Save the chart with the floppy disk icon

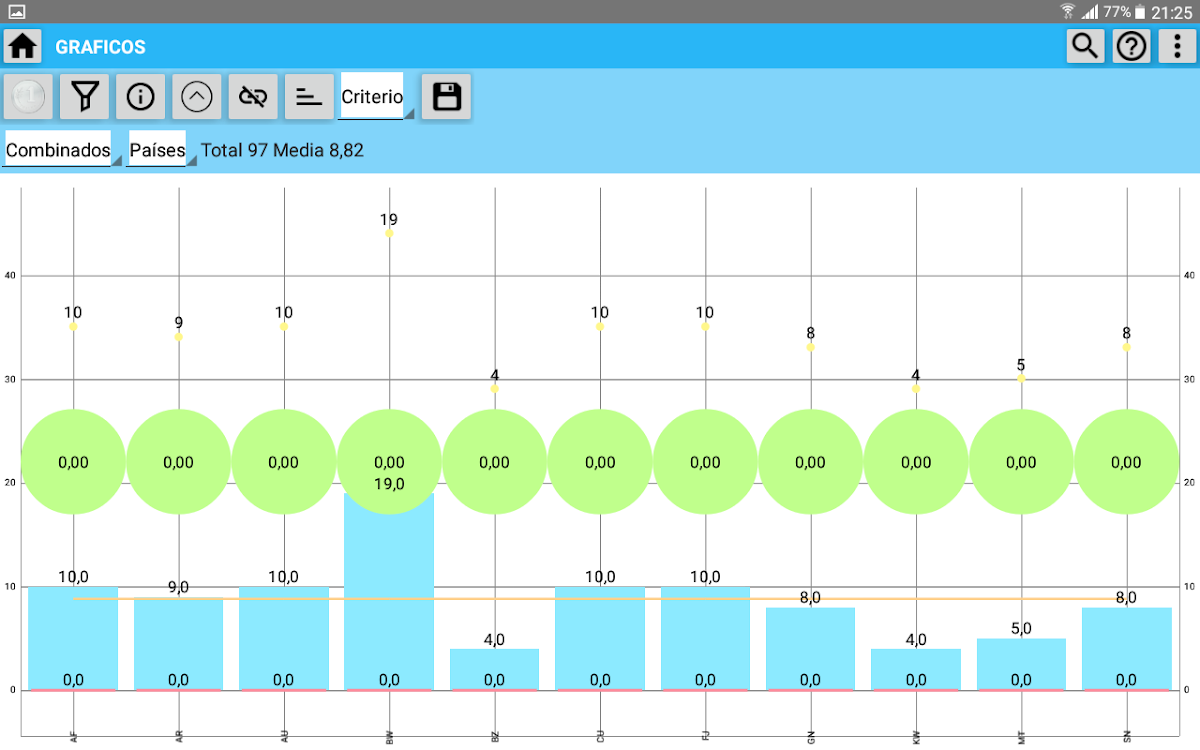click(x=446, y=97)
